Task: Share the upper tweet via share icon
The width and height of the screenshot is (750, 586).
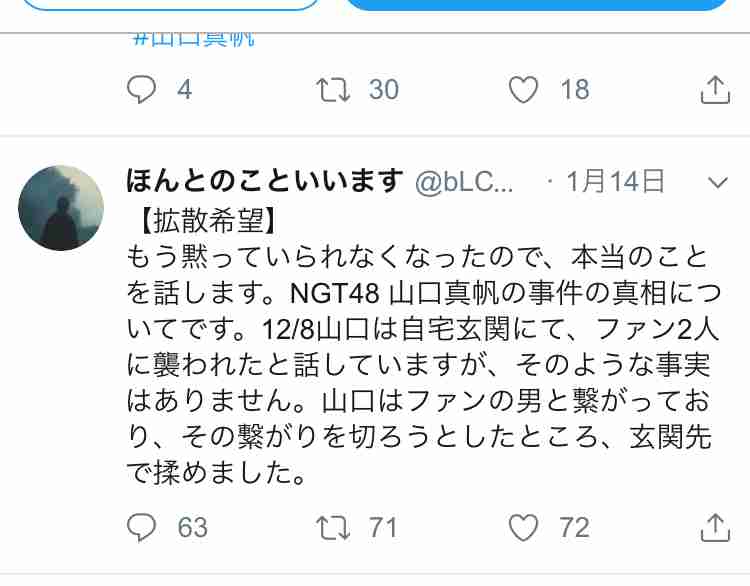Action: [x=715, y=89]
